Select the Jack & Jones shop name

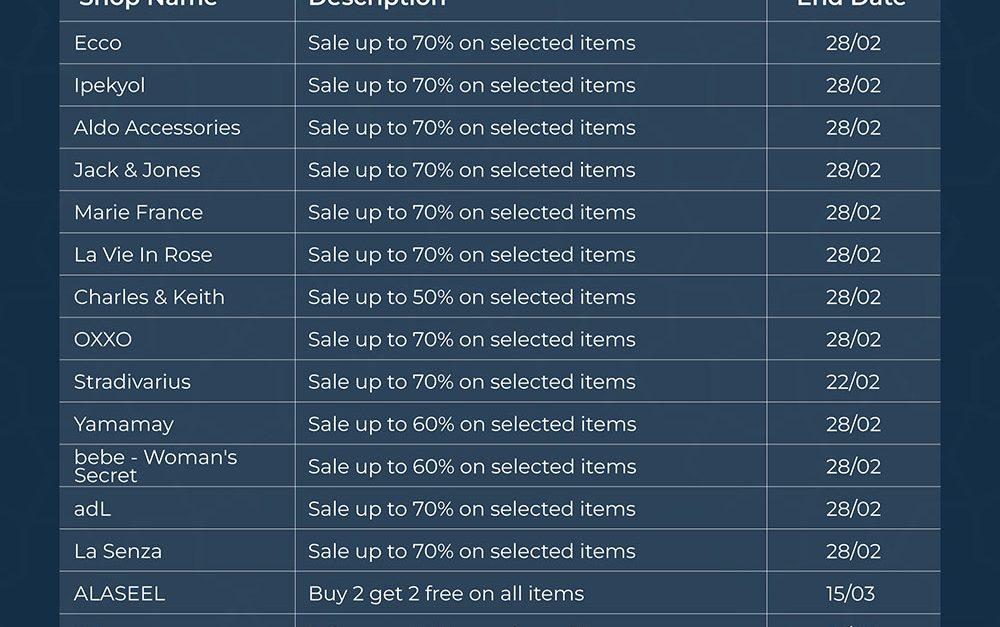[x=137, y=170]
